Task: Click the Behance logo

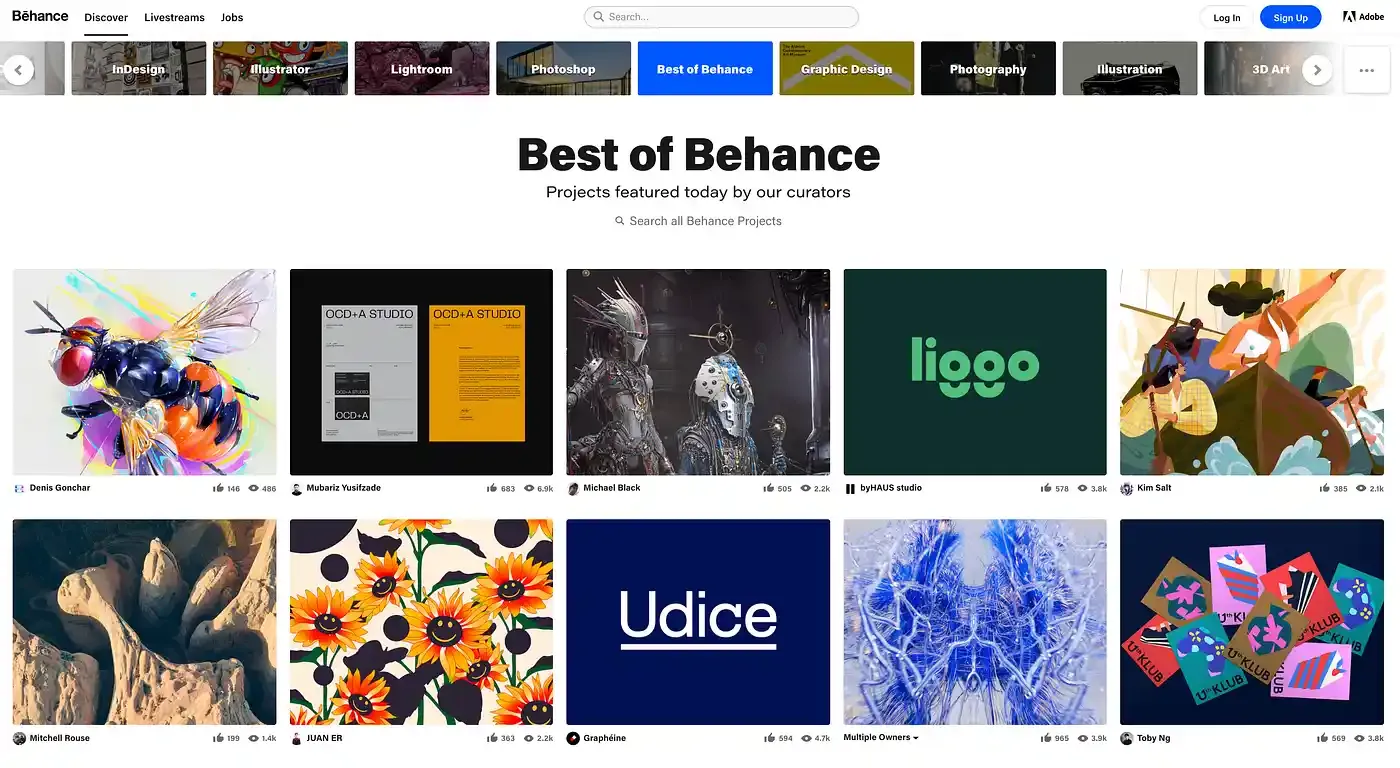Action: pyautogui.click(x=40, y=16)
